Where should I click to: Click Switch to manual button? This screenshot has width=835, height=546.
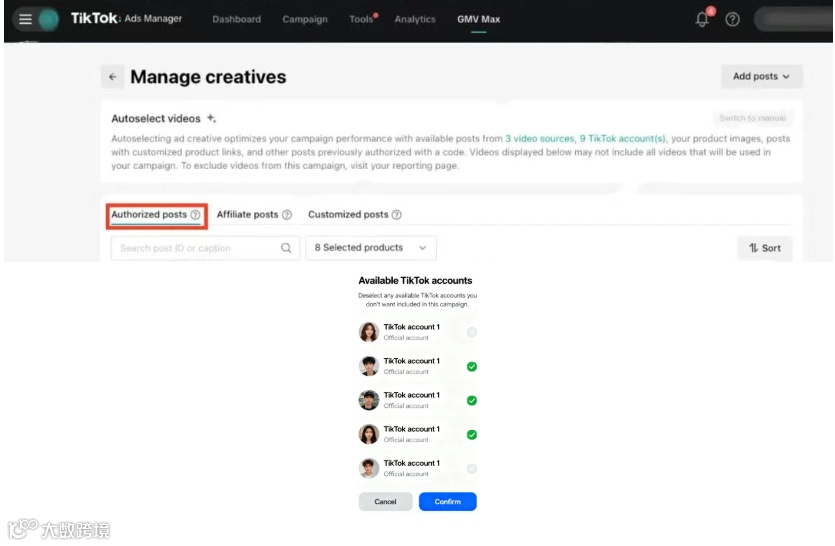[x=752, y=118]
